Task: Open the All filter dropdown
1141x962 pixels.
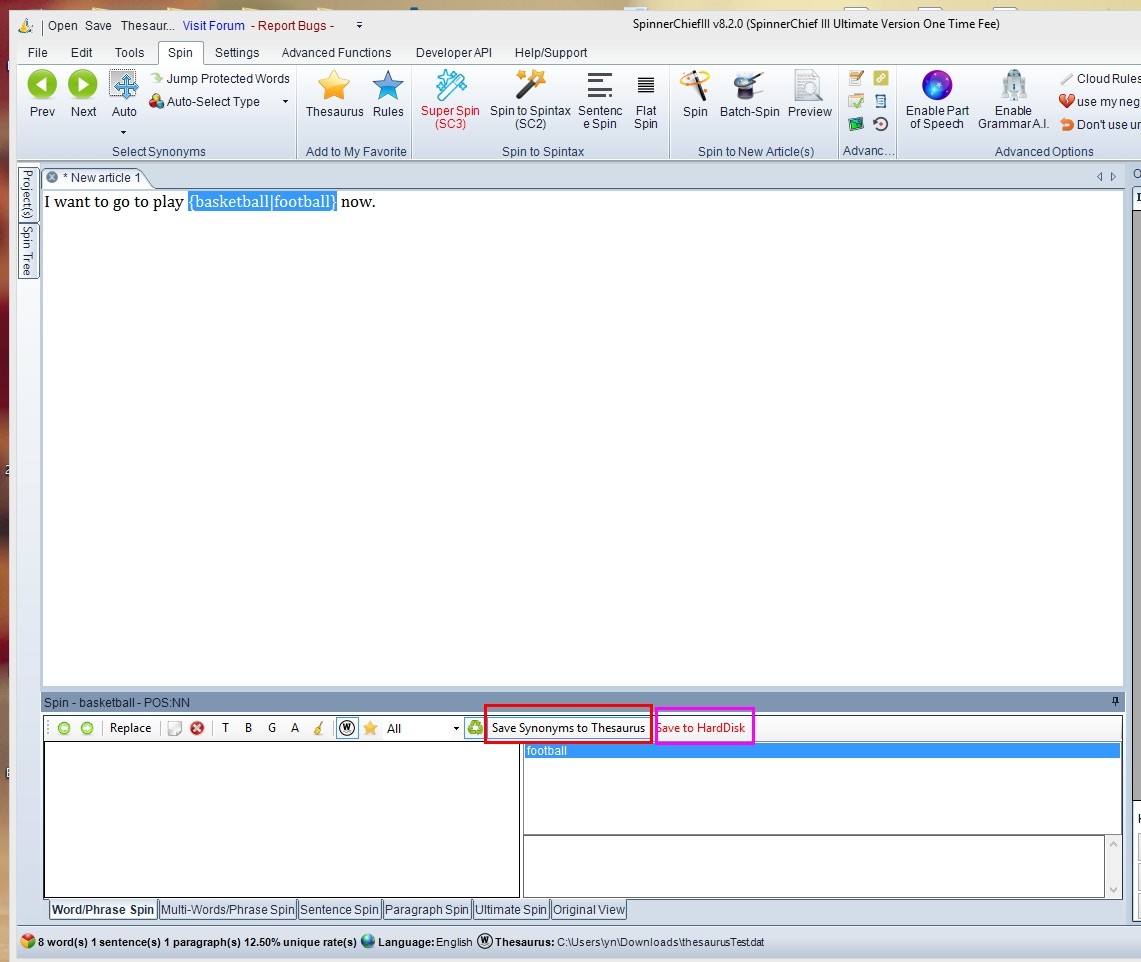Action: click(x=456, y=729)
